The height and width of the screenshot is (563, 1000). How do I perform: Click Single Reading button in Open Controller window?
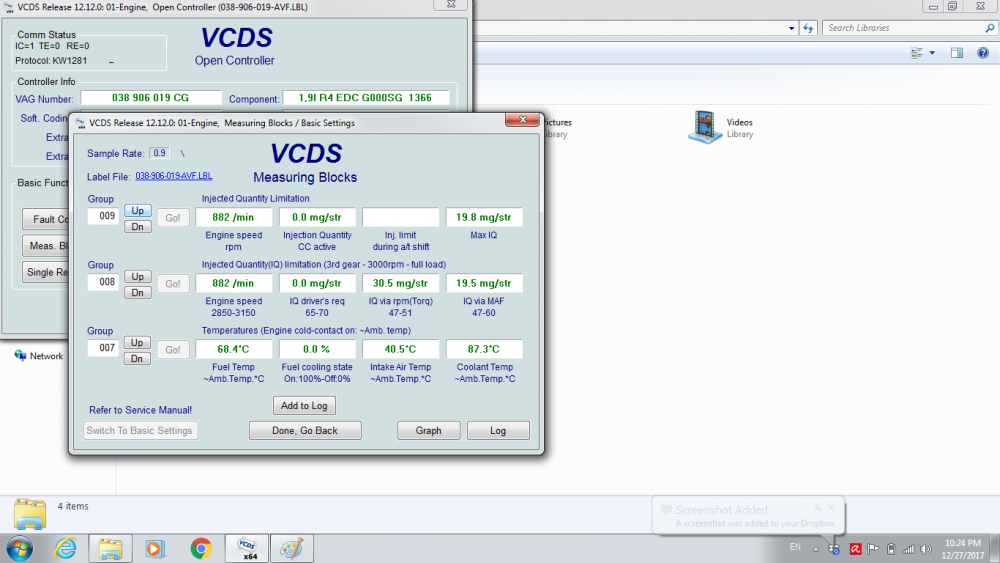(x=46, y=272)
